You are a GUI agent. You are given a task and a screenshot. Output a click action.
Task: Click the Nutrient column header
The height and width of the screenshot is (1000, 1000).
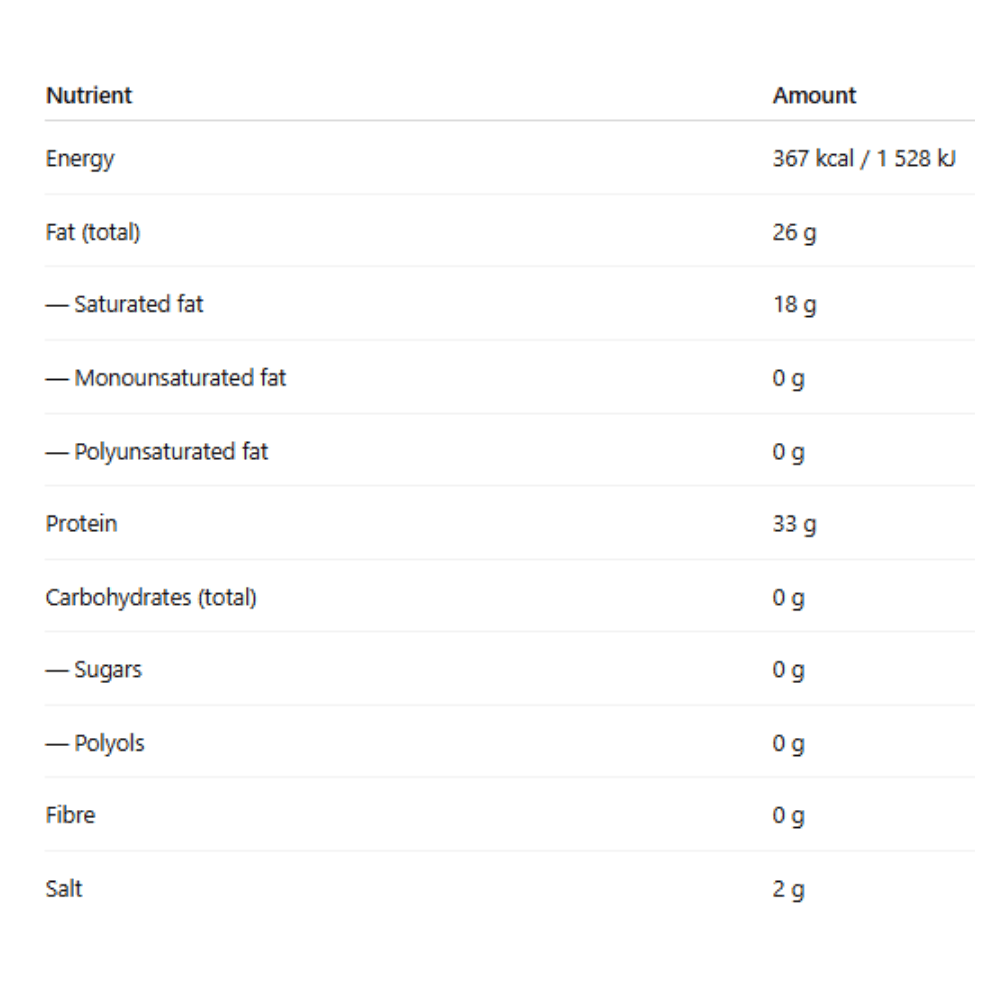point(89,96)
